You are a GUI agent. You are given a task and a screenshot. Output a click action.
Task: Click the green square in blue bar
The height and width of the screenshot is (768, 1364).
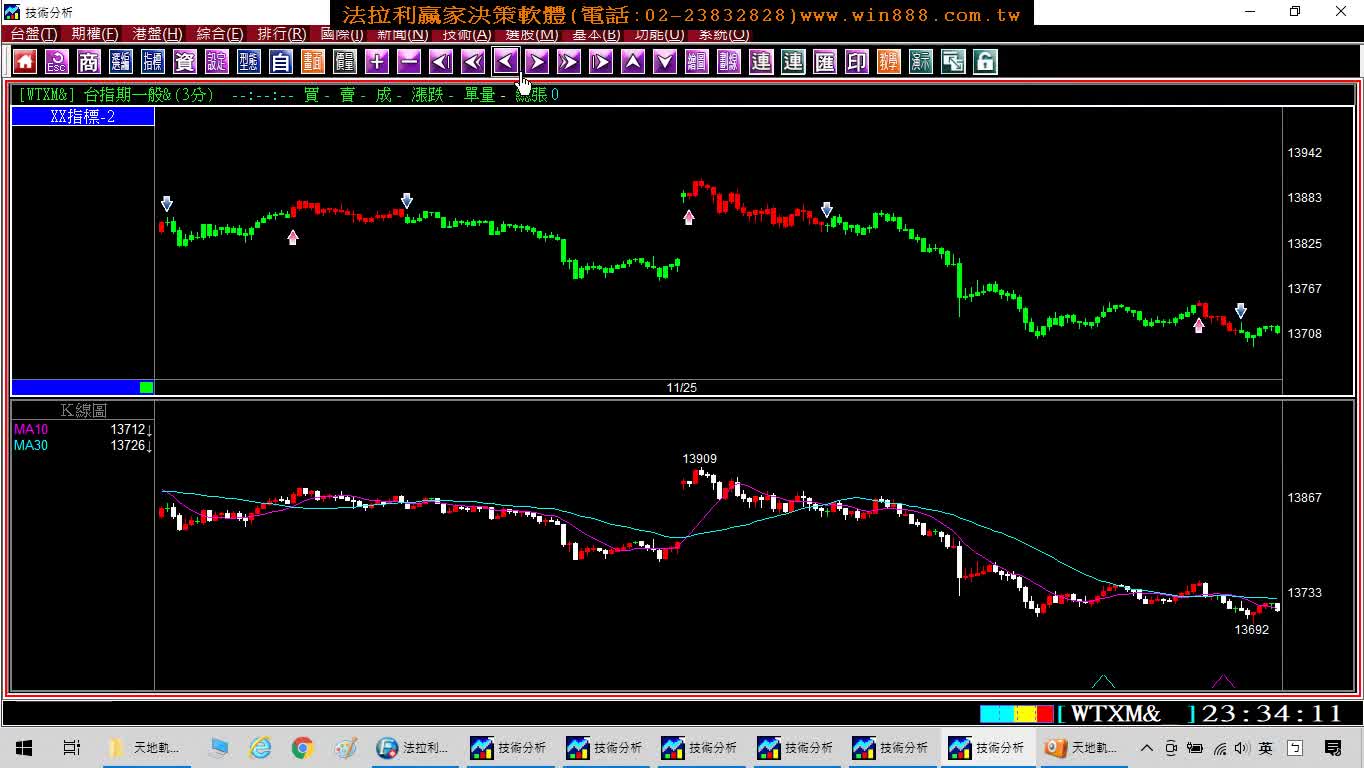point(147,387)
